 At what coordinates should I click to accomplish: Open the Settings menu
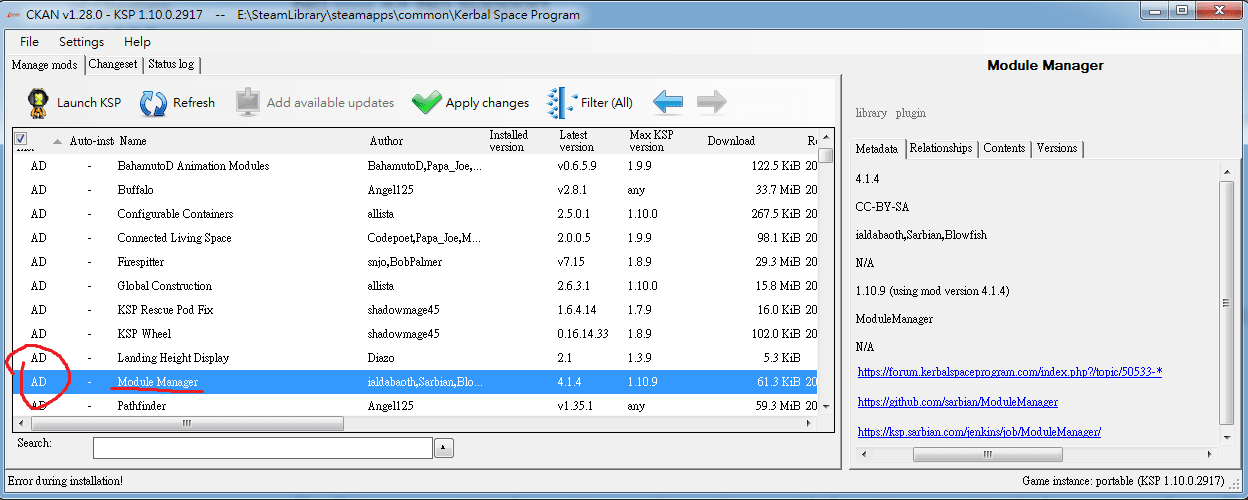point(81,42)
